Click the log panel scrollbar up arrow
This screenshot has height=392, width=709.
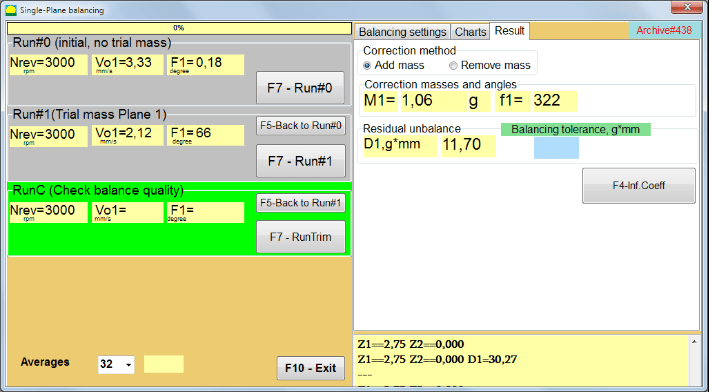(x=694, y=342)
